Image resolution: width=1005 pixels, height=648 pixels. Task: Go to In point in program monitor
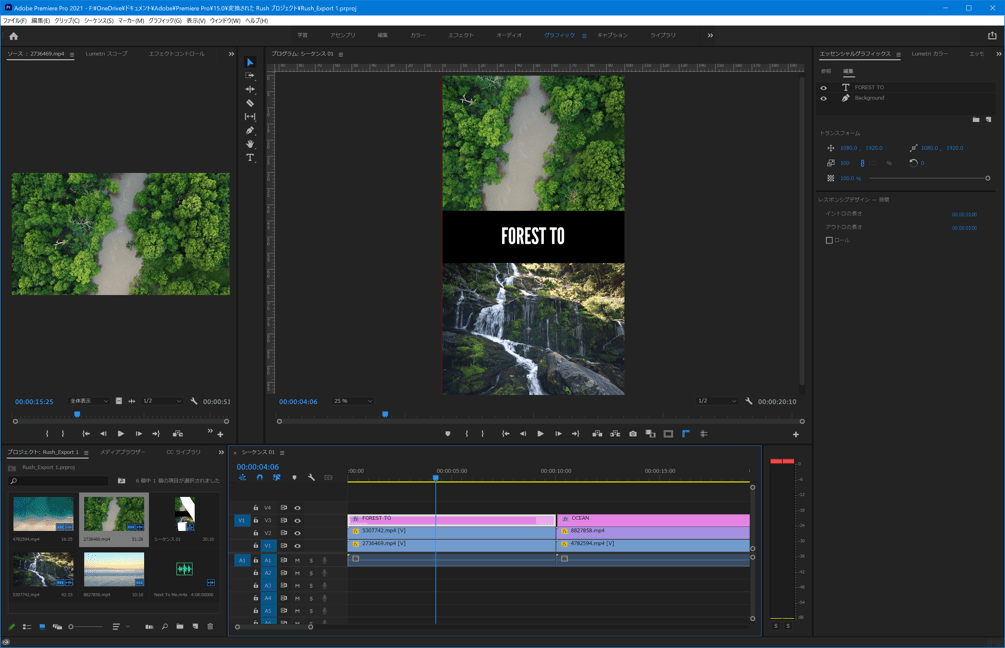pyautogui.click(x=506, y=434)
